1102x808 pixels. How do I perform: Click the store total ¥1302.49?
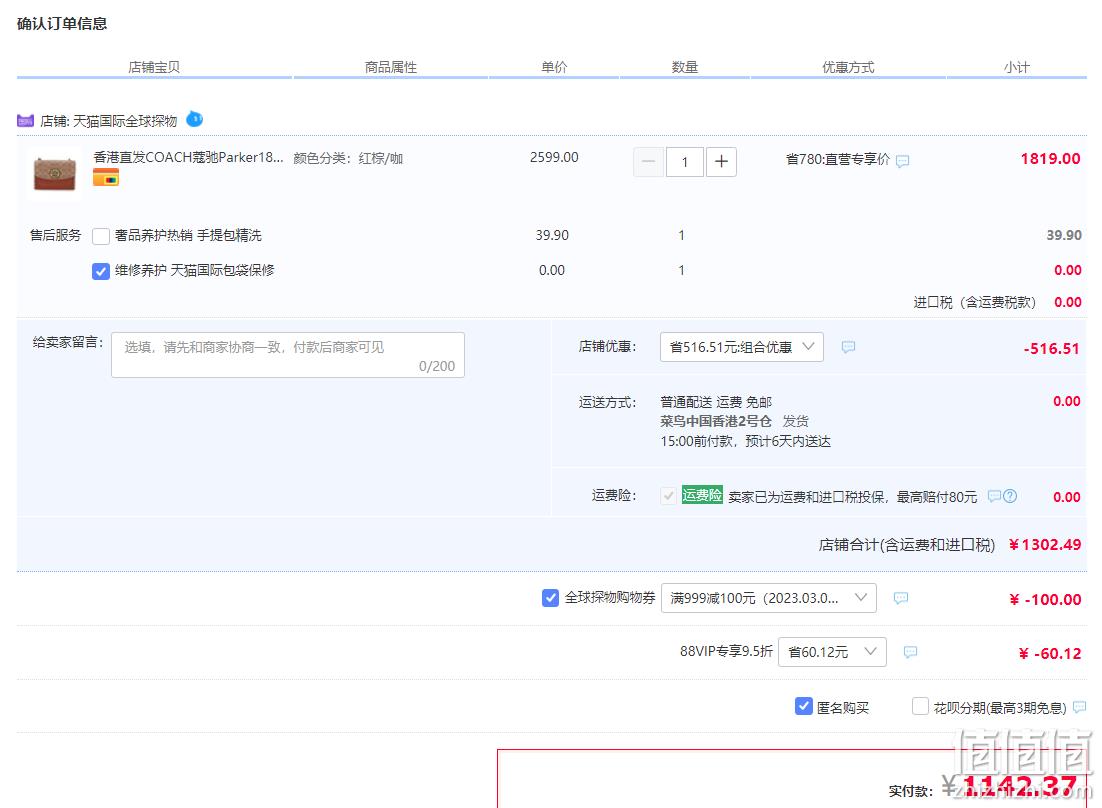point(1044,545)
